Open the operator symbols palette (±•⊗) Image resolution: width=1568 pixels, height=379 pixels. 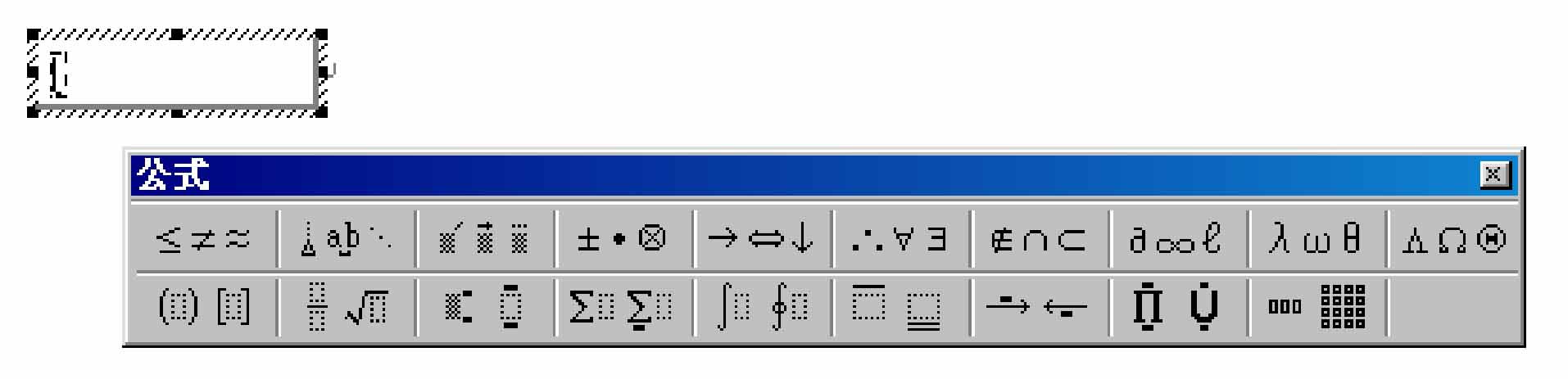pyautogui.click(x=623, y=239)
